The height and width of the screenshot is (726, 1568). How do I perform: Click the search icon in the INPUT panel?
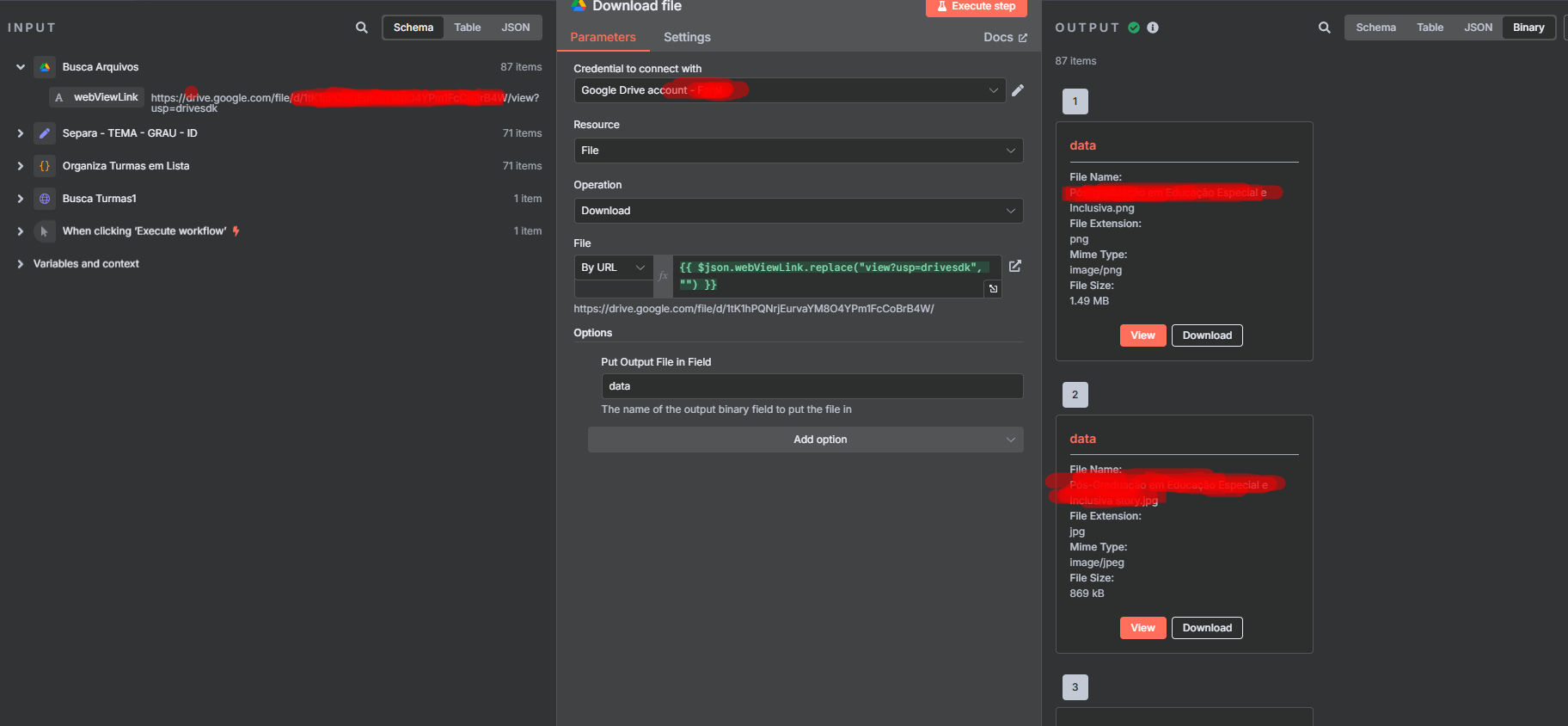pyautogui.click(x=362, y=28)
